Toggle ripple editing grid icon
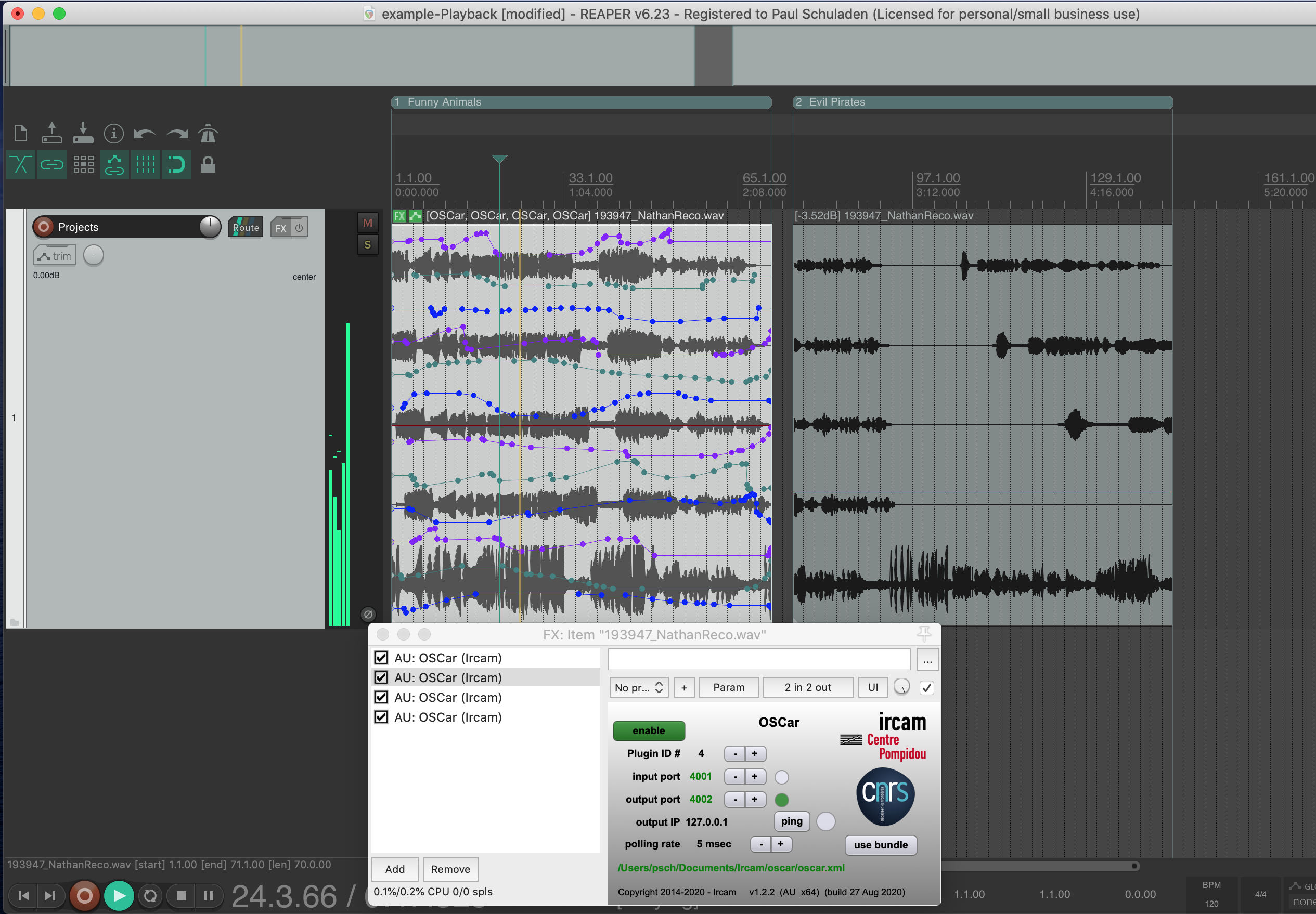This screenshot has height=914, width=1316. click(x=84, y=165)
